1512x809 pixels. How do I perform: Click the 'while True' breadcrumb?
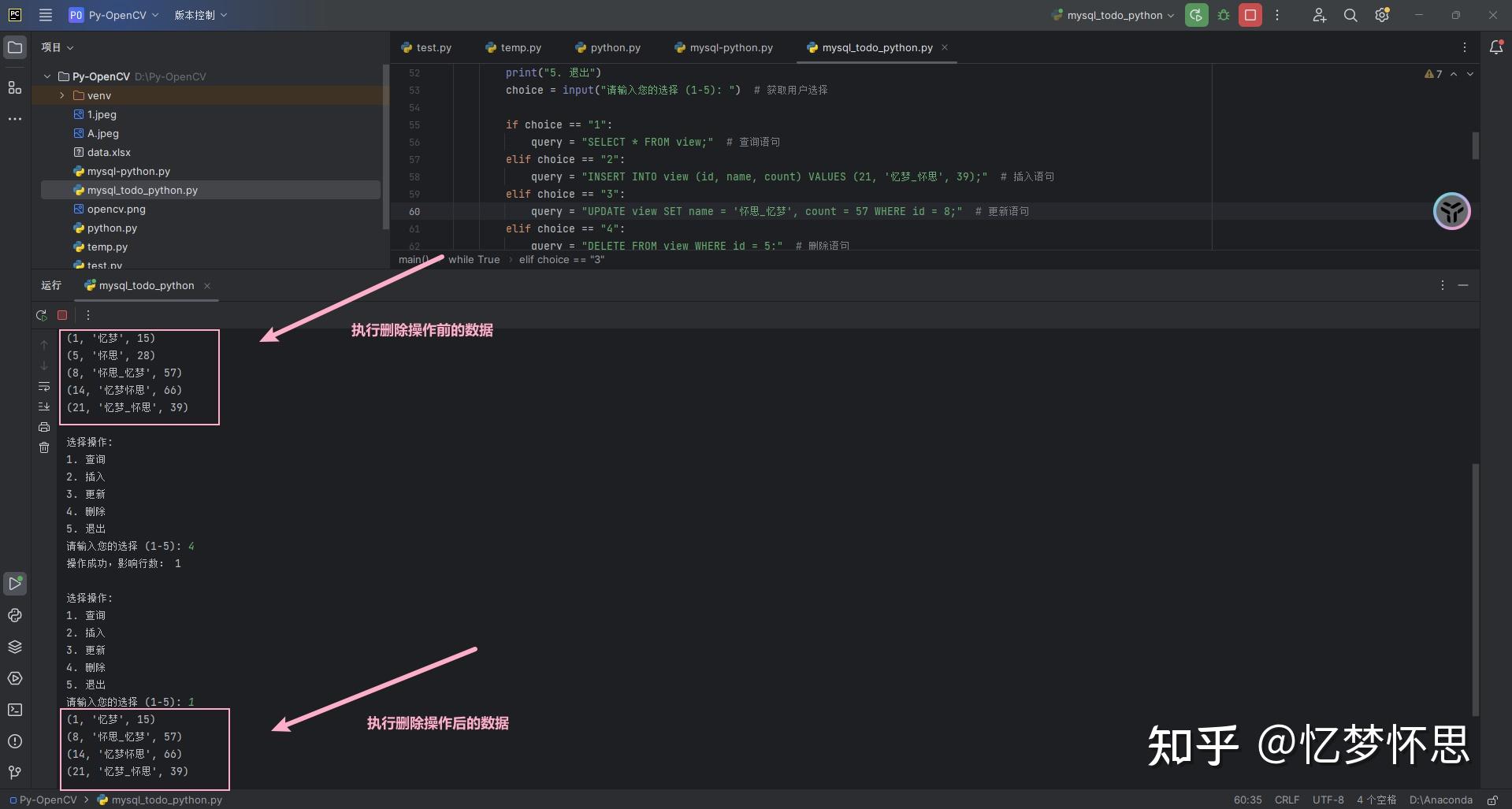473,259
